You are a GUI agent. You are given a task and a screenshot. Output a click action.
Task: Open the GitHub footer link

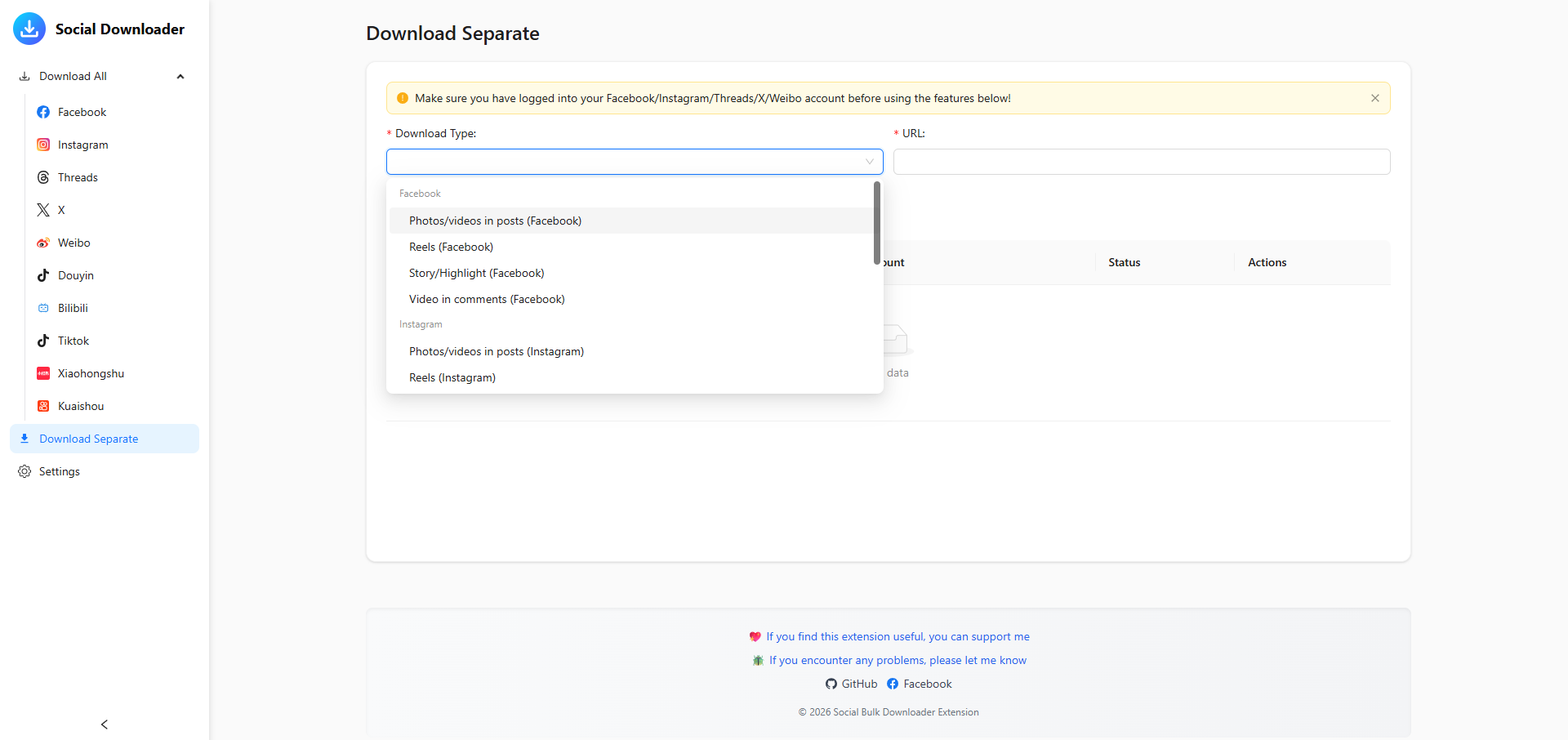(x=851, y=684)
